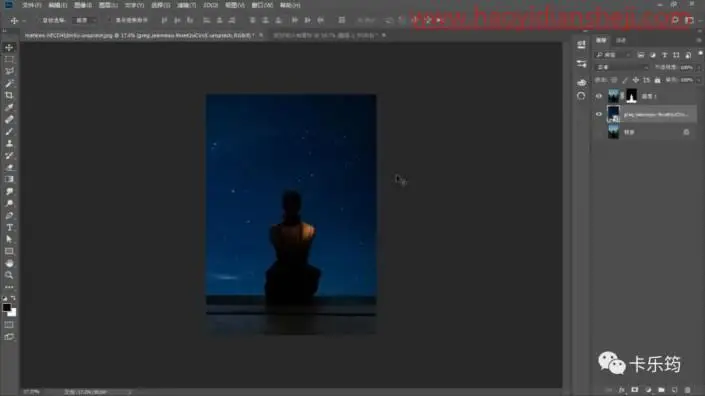This screenshot has height=396, width=705.
Task: Click the shape layer filter icon
Action: tap(676, 55)
